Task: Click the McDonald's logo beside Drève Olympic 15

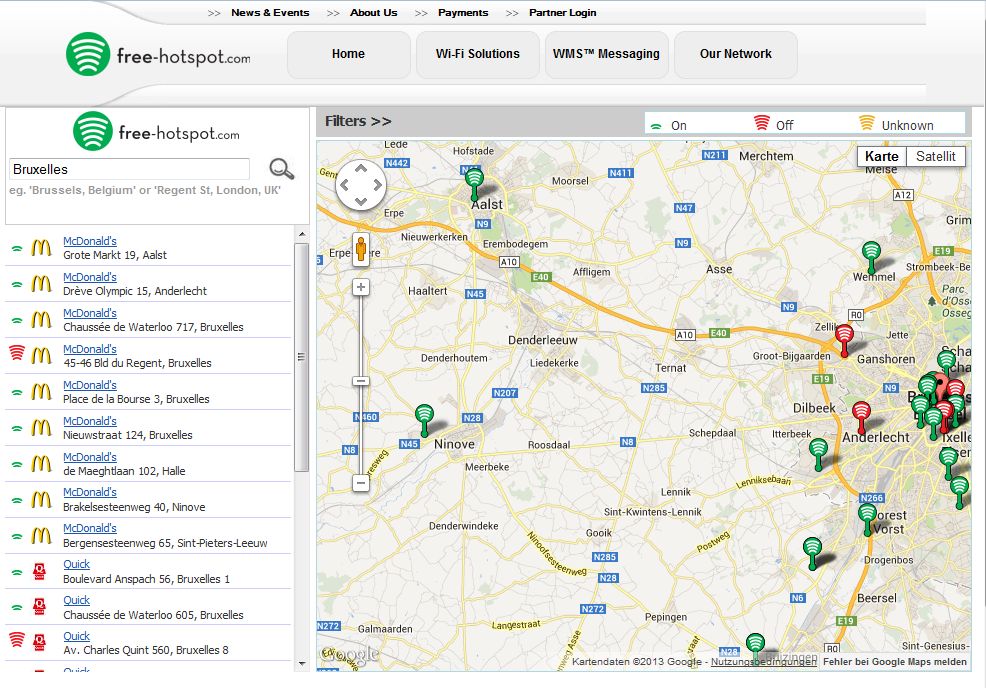Action: pyautogui.click(x=42, y=284)
